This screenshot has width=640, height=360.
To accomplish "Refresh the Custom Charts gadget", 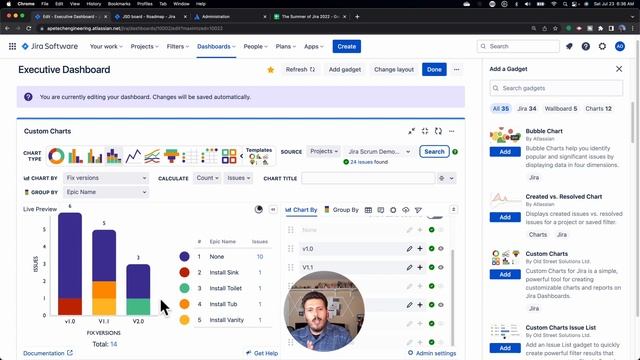I will click(438, 131).
